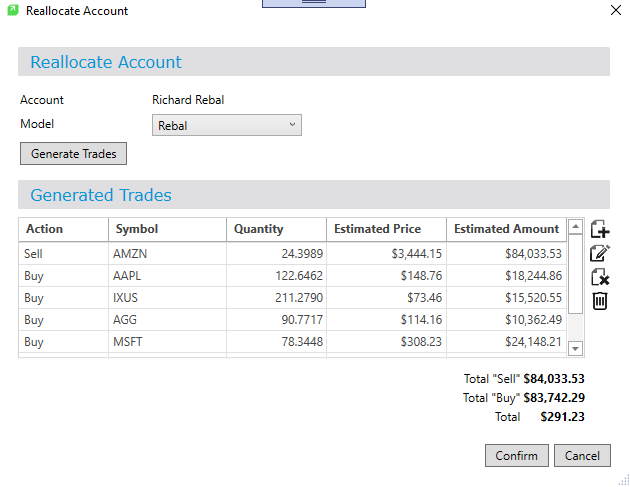
Task: Click estimated price $73.46 cell
Action: [387, 298]
